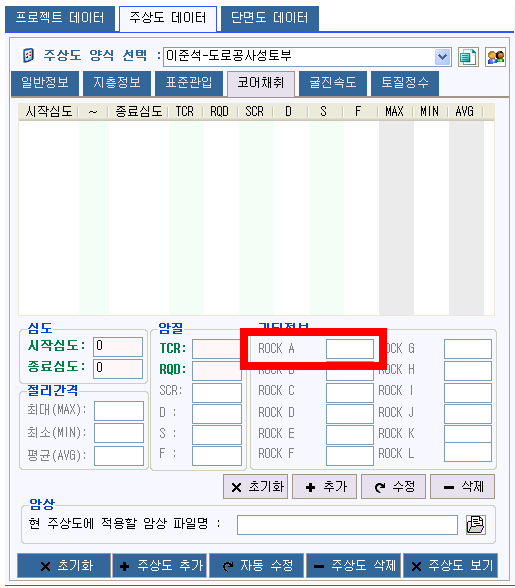
Task: Open the 암상 file browse folder icon
Action: (476, 524)
